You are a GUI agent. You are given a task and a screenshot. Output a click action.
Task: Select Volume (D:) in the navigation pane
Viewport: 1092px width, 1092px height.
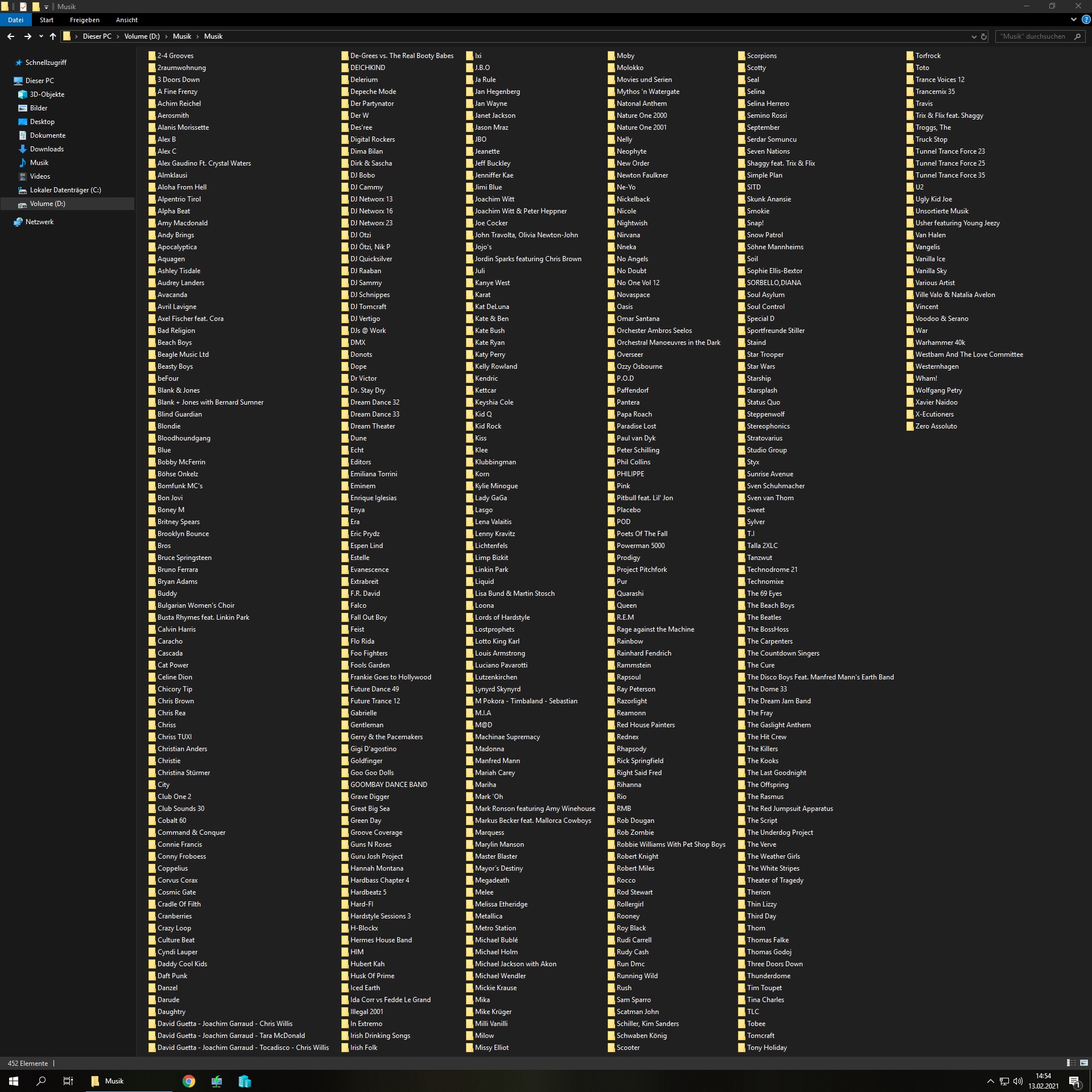[x=67, y=204]
